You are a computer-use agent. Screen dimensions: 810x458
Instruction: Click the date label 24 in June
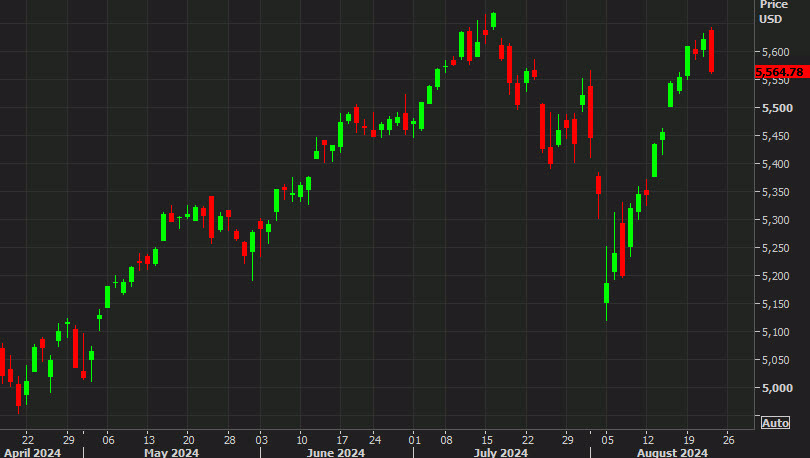[x=375, y=440]
